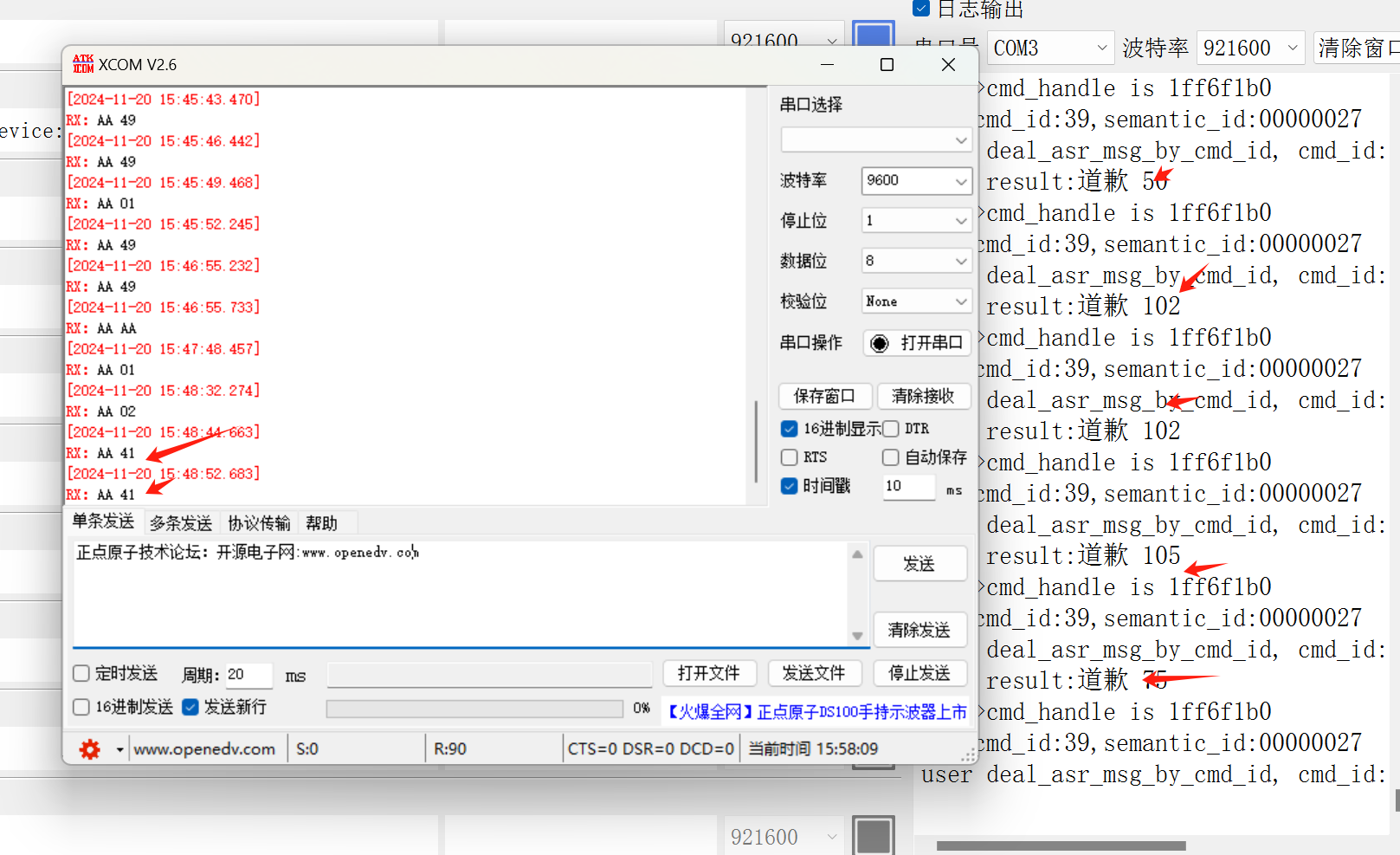Click the 发送 send button
This screenshot has height=855, width=1400.
pos(919,563)
